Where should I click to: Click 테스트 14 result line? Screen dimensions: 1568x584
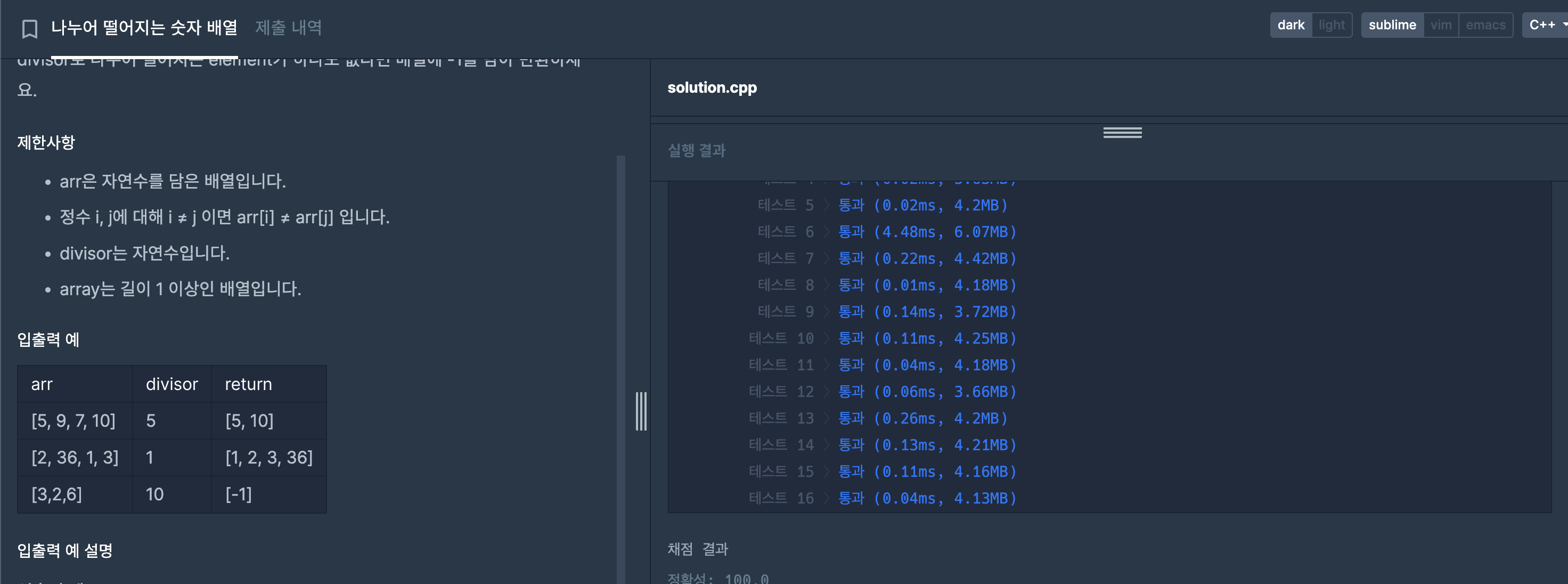883,445
